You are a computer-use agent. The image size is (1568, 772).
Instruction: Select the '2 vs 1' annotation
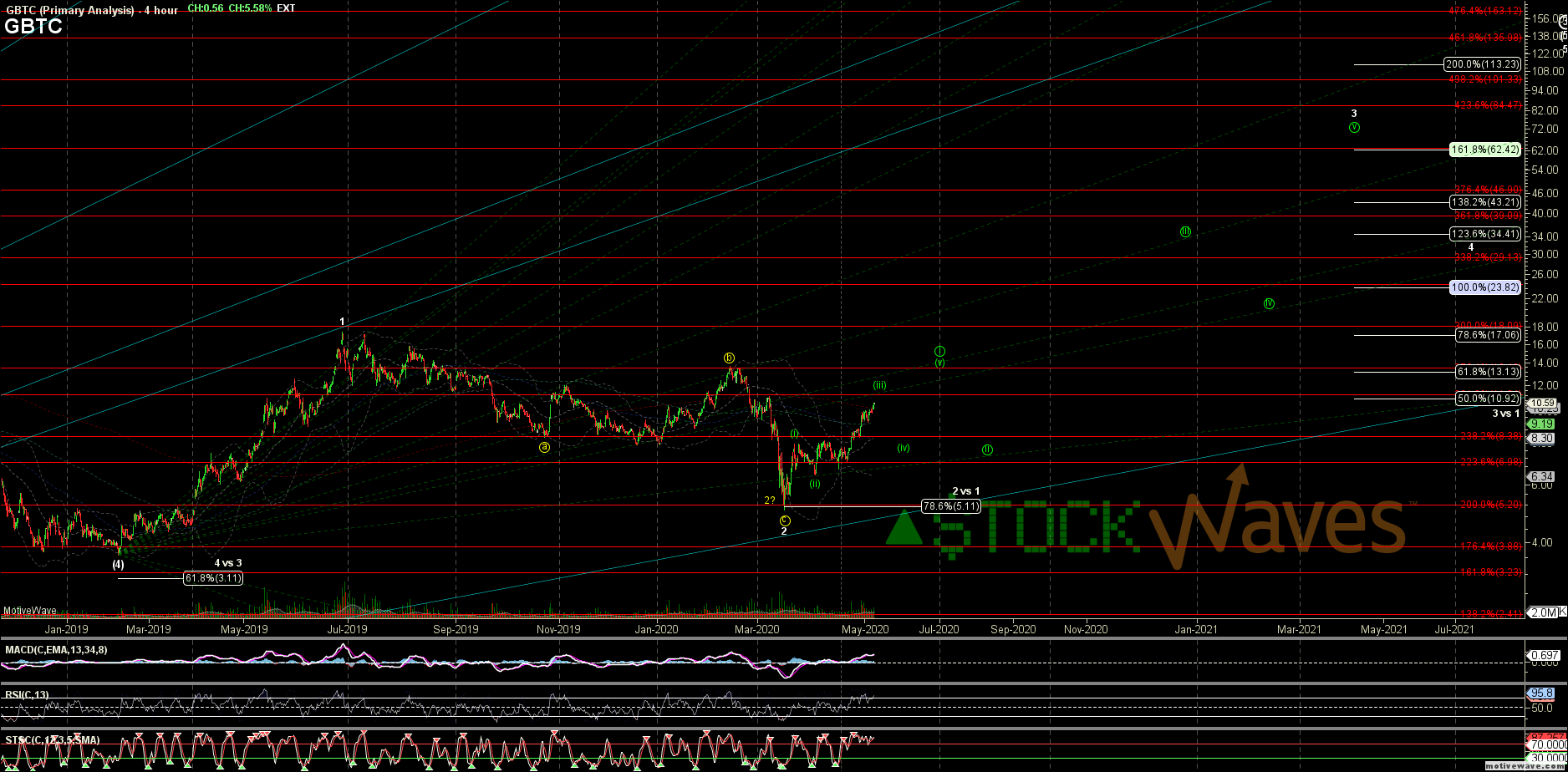coord(965,491)
